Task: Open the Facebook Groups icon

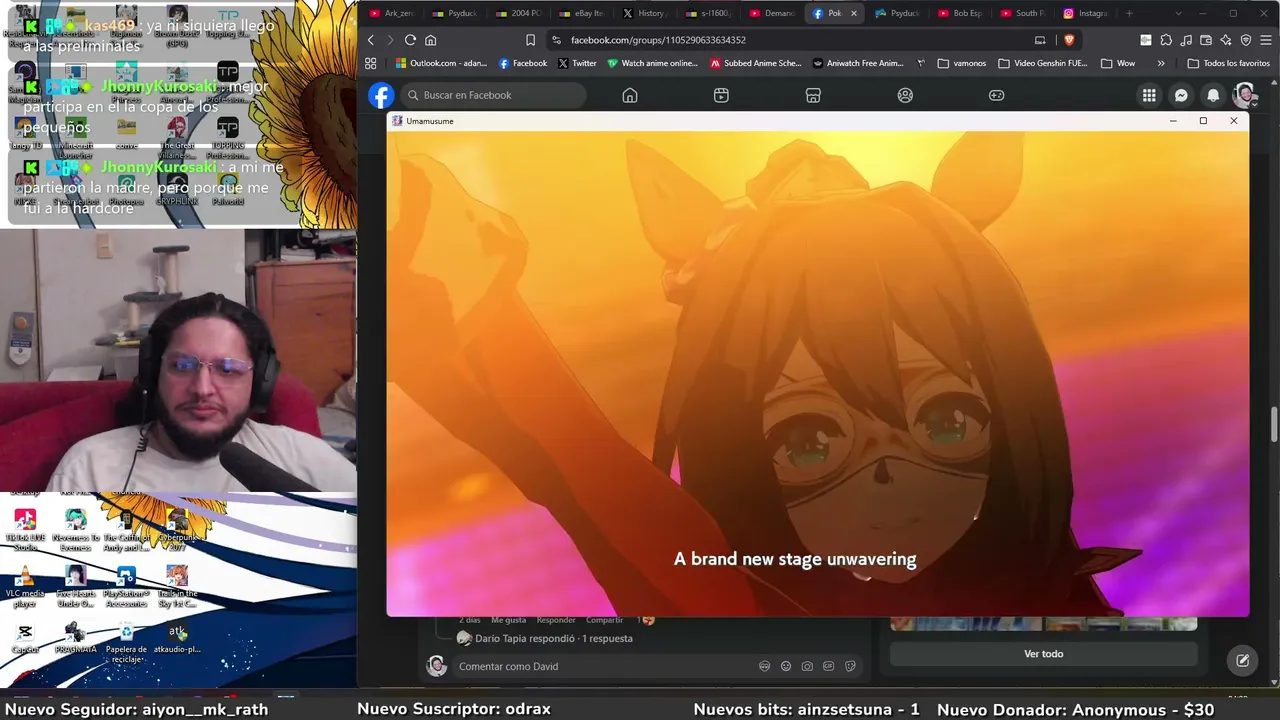Action: click(x=905, y=95)
